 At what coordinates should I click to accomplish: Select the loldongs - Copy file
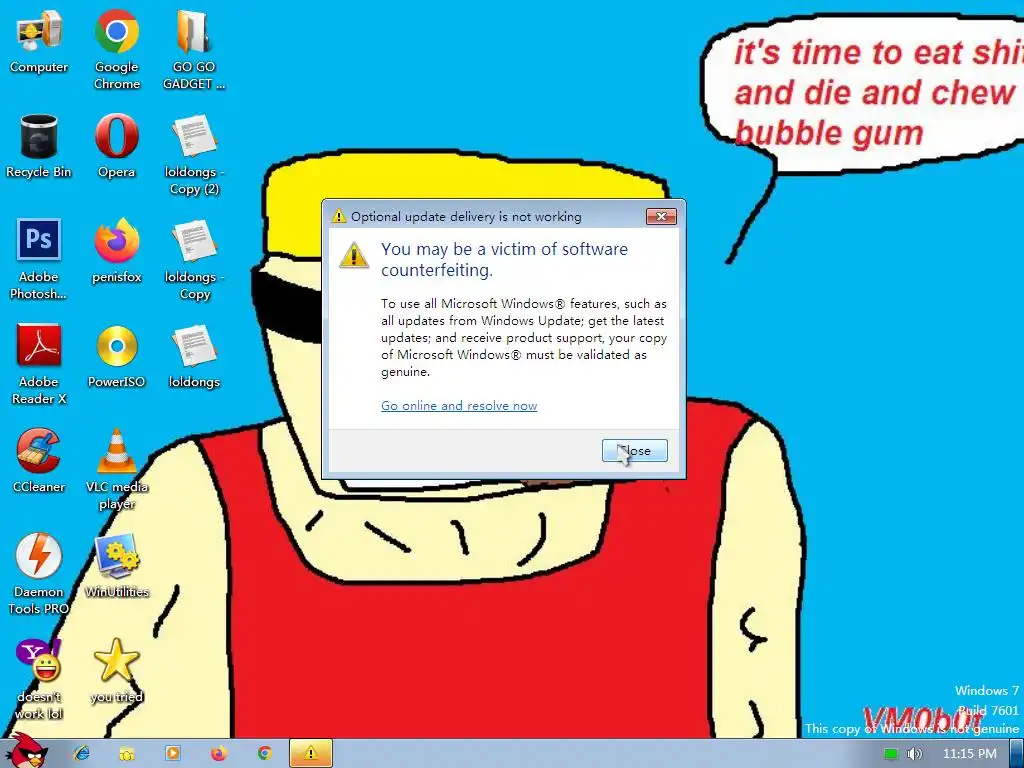click(194, 259)
